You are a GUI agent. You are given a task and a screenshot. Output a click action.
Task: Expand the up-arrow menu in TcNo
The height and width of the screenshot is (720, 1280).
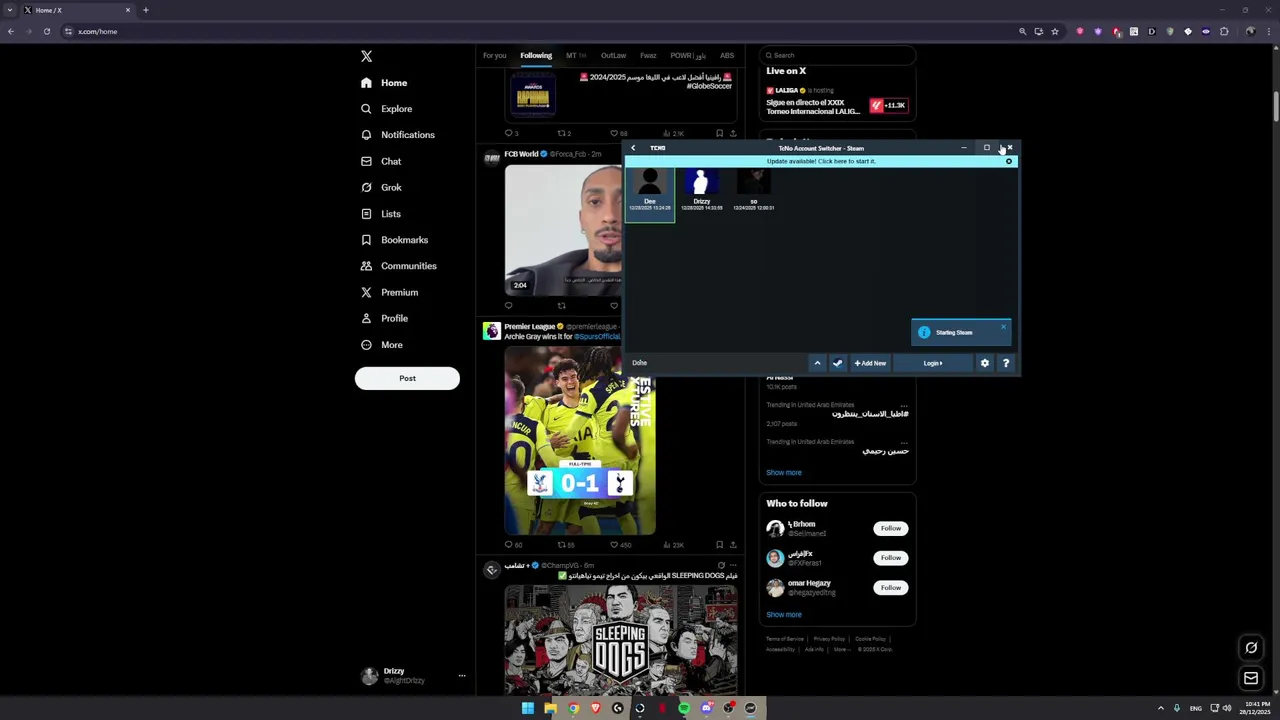(x=817, y=363)
